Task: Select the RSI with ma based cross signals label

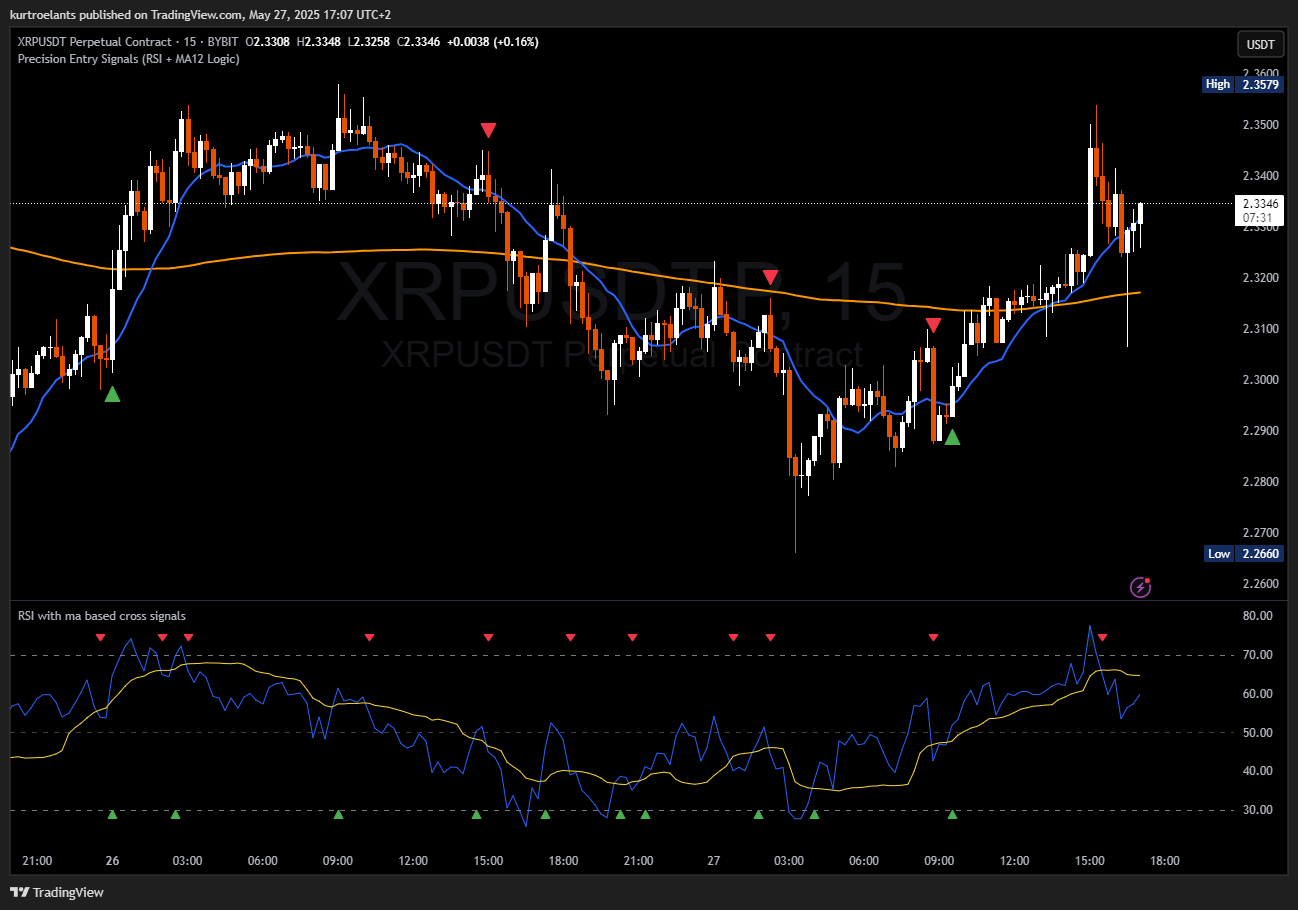Action: (102, 616)
